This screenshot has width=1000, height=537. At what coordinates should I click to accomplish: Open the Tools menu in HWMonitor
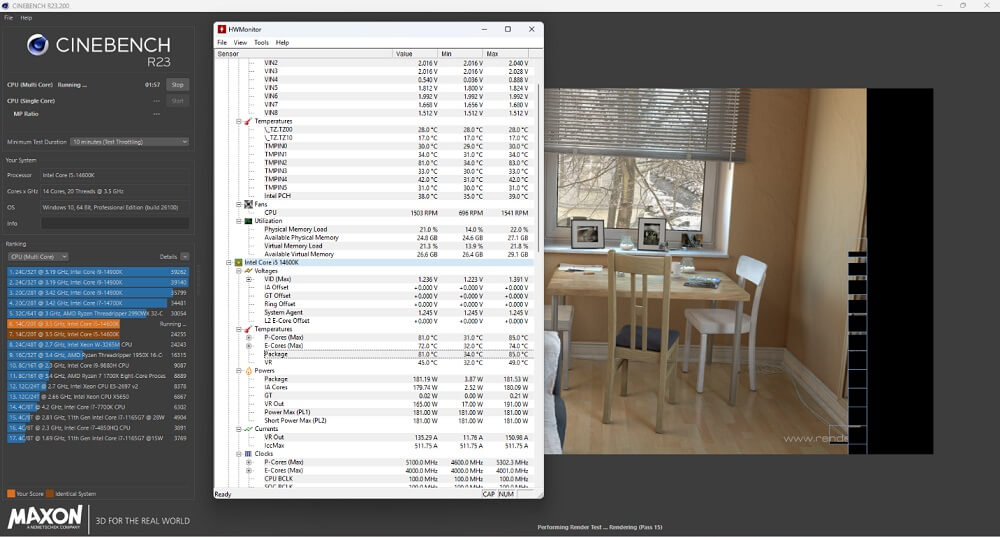tap(261, 43)
